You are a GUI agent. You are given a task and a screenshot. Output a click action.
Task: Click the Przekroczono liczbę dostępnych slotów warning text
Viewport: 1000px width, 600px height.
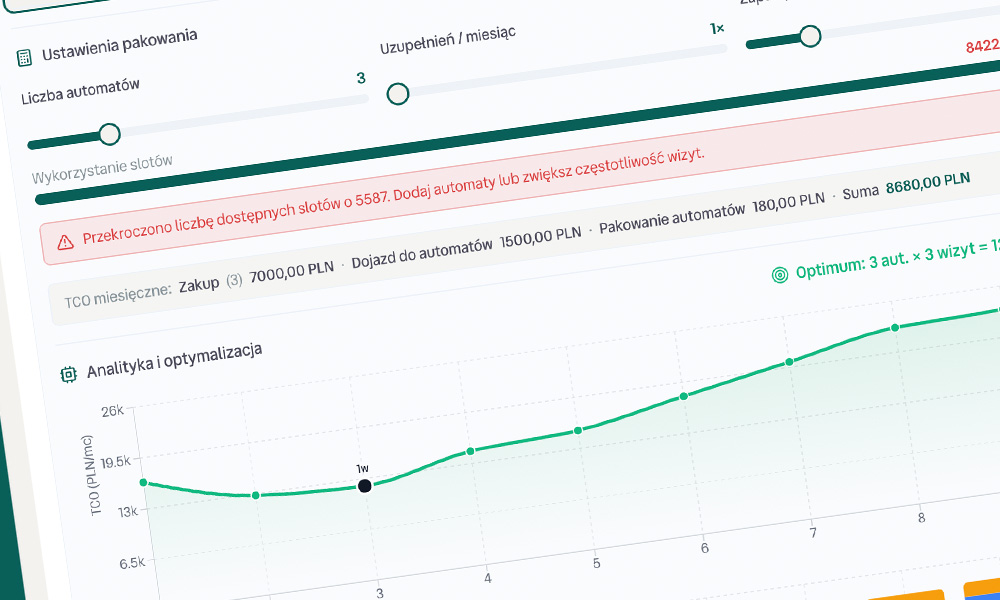click(393, 196)
